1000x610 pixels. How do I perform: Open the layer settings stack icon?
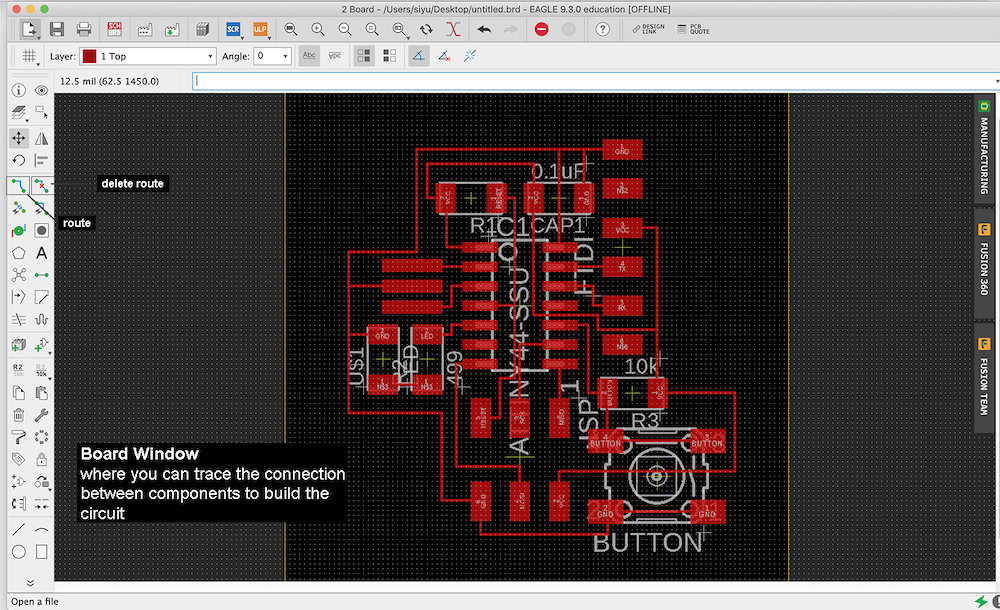tap(18, 113)
